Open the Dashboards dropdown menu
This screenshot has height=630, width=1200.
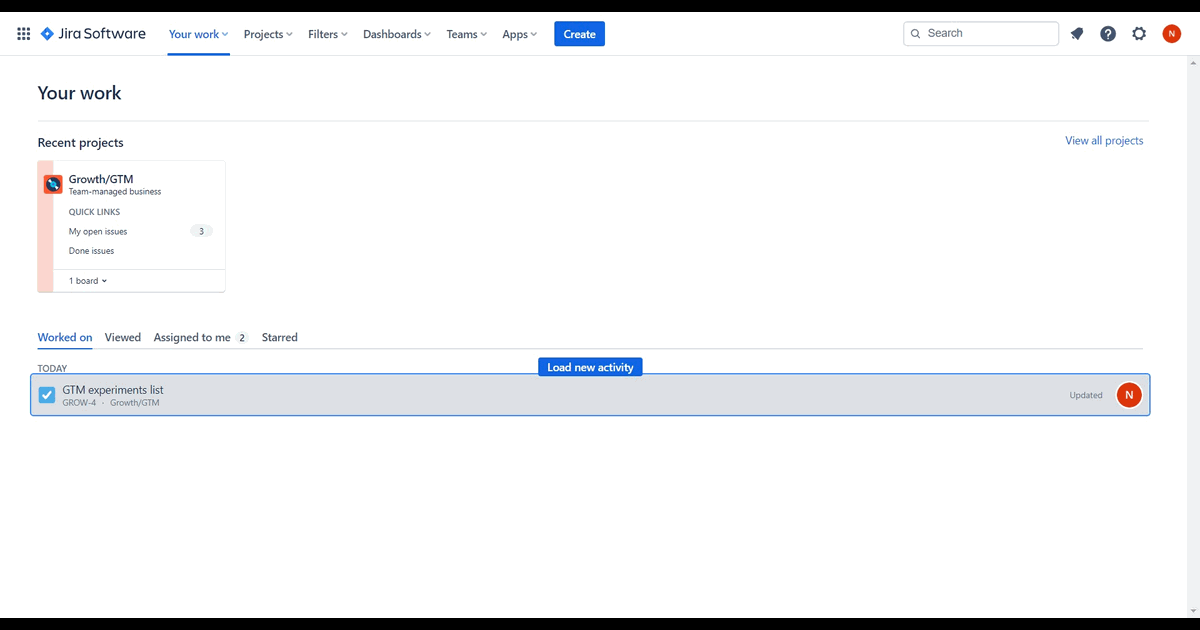(x=397, y=34)
